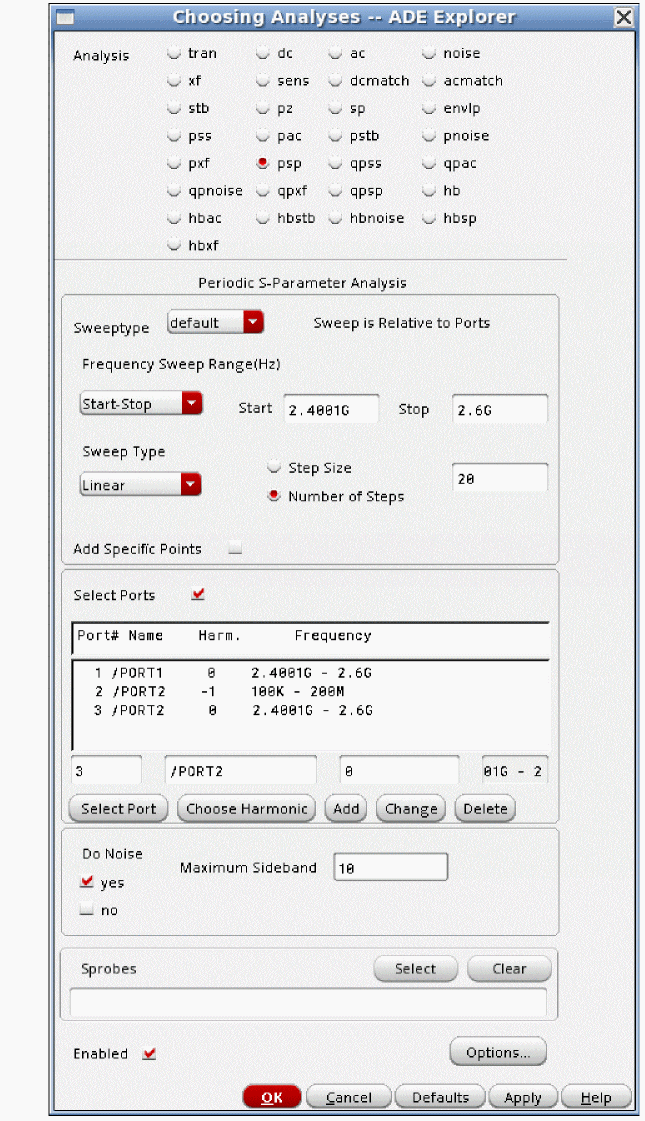Click Choose Harmonic button
The width and height of the screenshot is (645, 1121).
pyautogui.click(x=246, y=809)
